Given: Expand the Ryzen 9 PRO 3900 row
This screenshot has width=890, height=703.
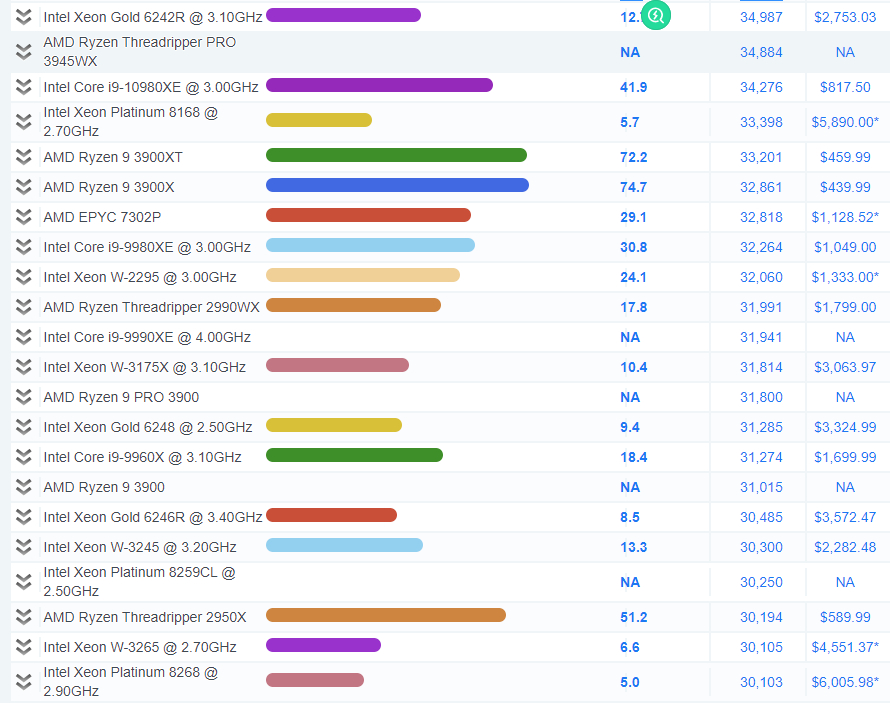Looking at the screenshot, I should point(23,397).
